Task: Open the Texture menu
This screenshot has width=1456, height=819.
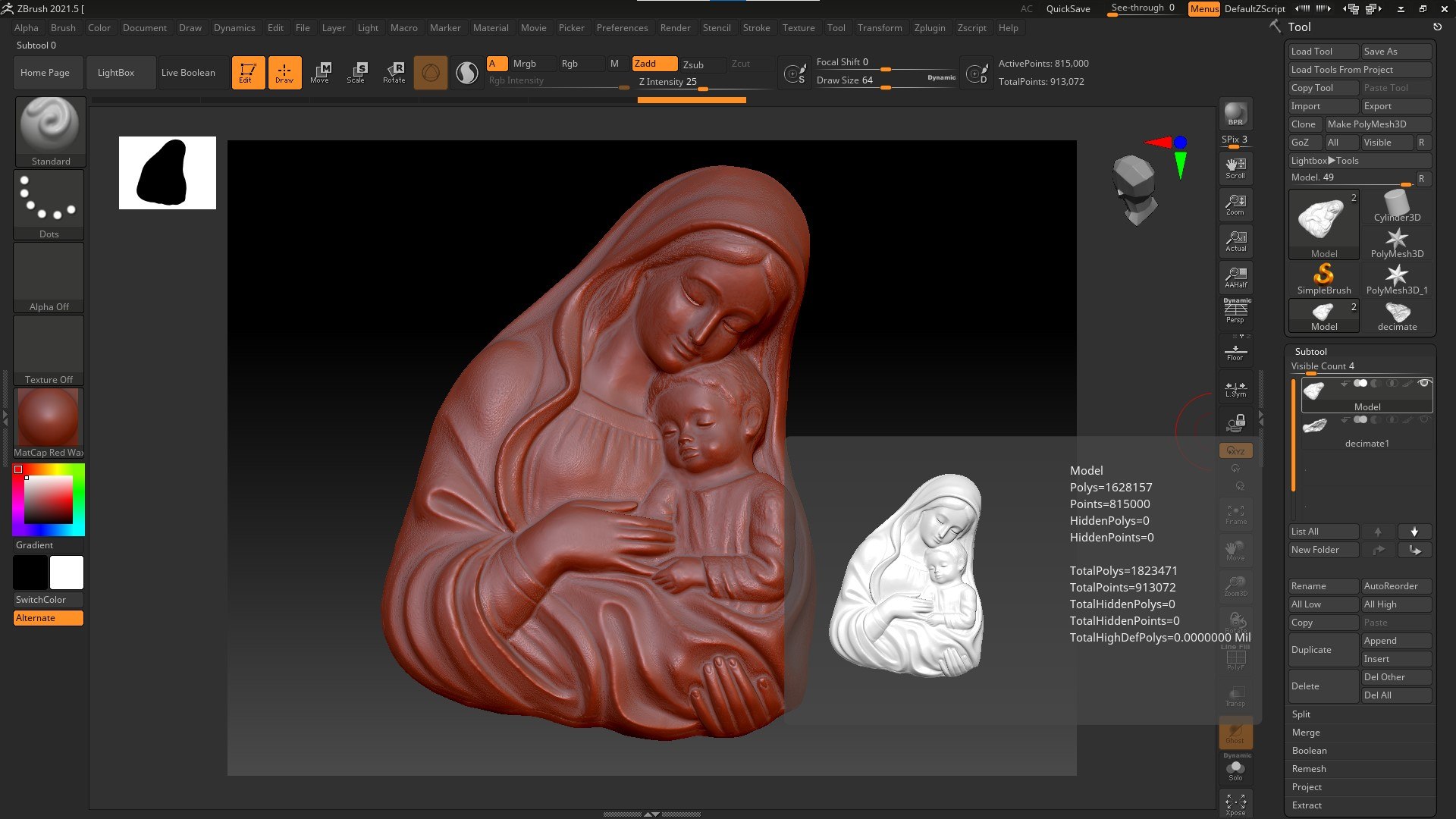Action: (x=799, y=28)
